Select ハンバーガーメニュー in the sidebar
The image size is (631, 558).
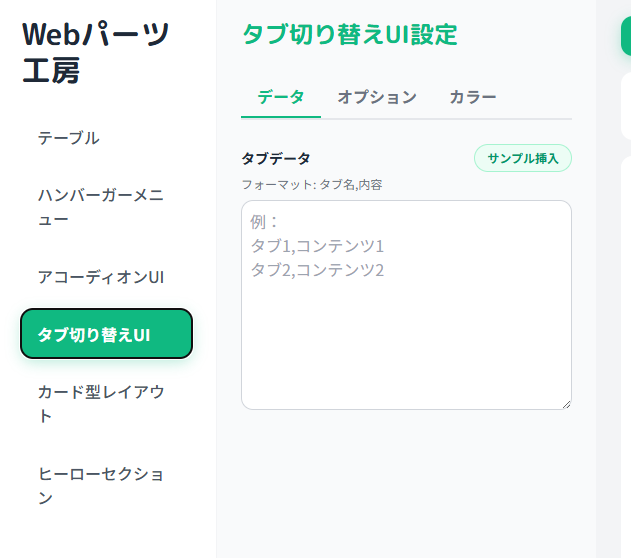(100, 207)
